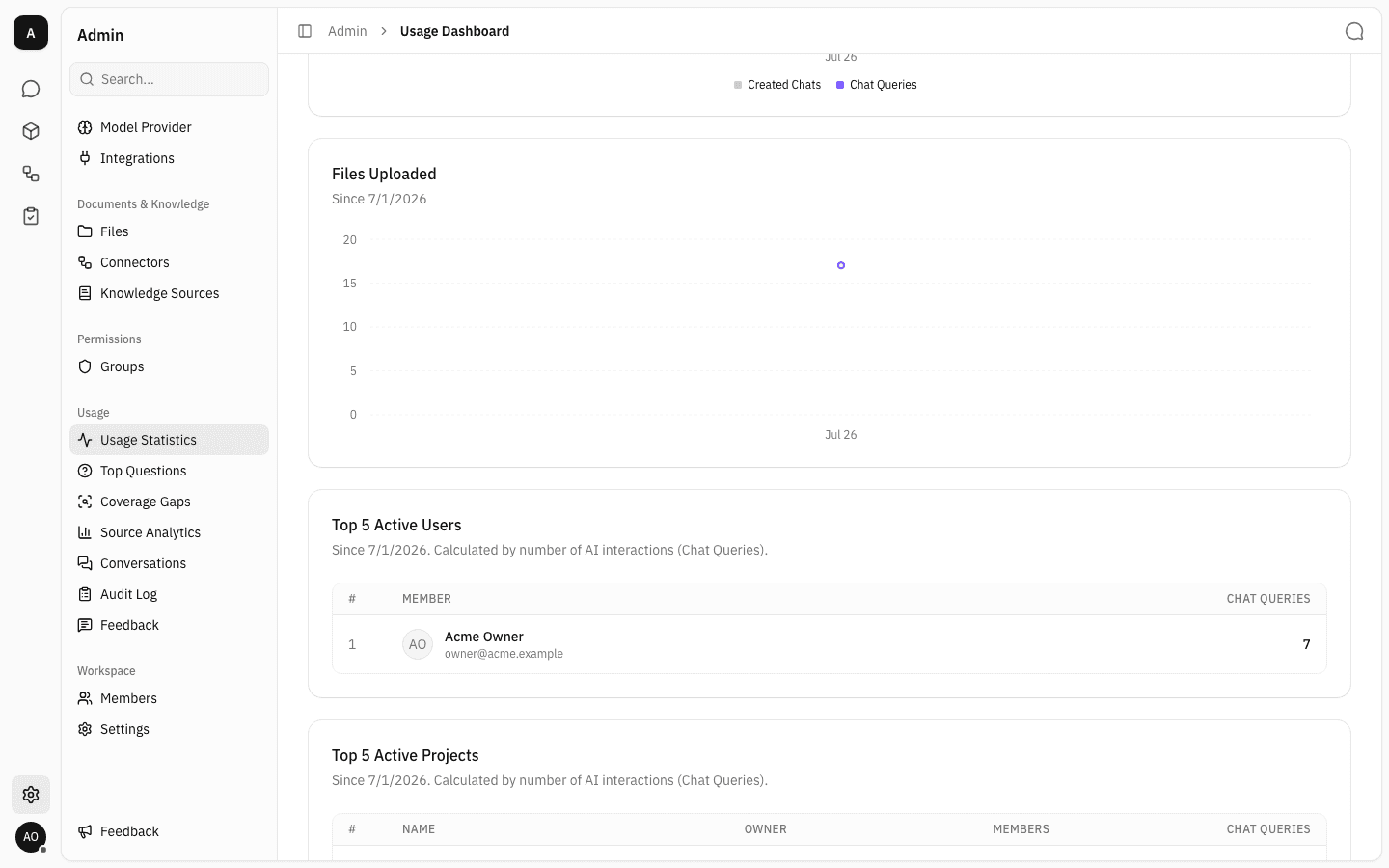Click the Files folder icon
Viewport: 1389px width, 868px height.
(x=85, y=231)
